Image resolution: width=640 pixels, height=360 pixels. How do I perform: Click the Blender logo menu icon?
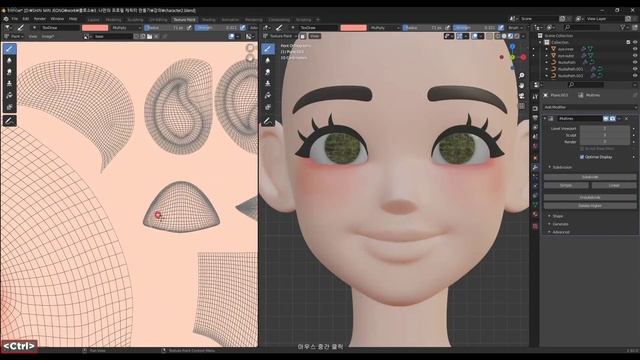[6, 19]
